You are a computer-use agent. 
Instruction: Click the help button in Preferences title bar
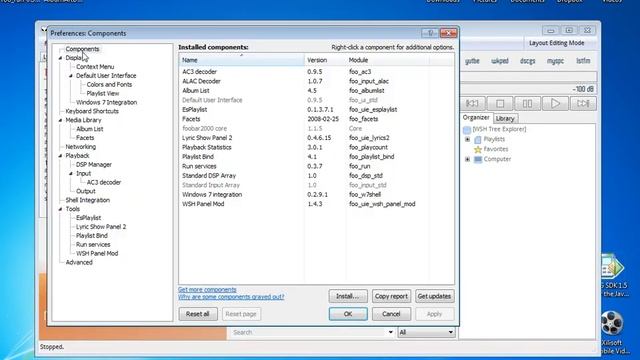pos(430,33)
